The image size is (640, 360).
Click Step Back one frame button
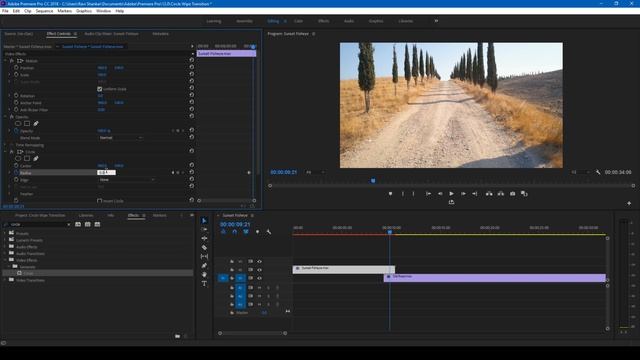pyautogui.click(x=440, y=193)
